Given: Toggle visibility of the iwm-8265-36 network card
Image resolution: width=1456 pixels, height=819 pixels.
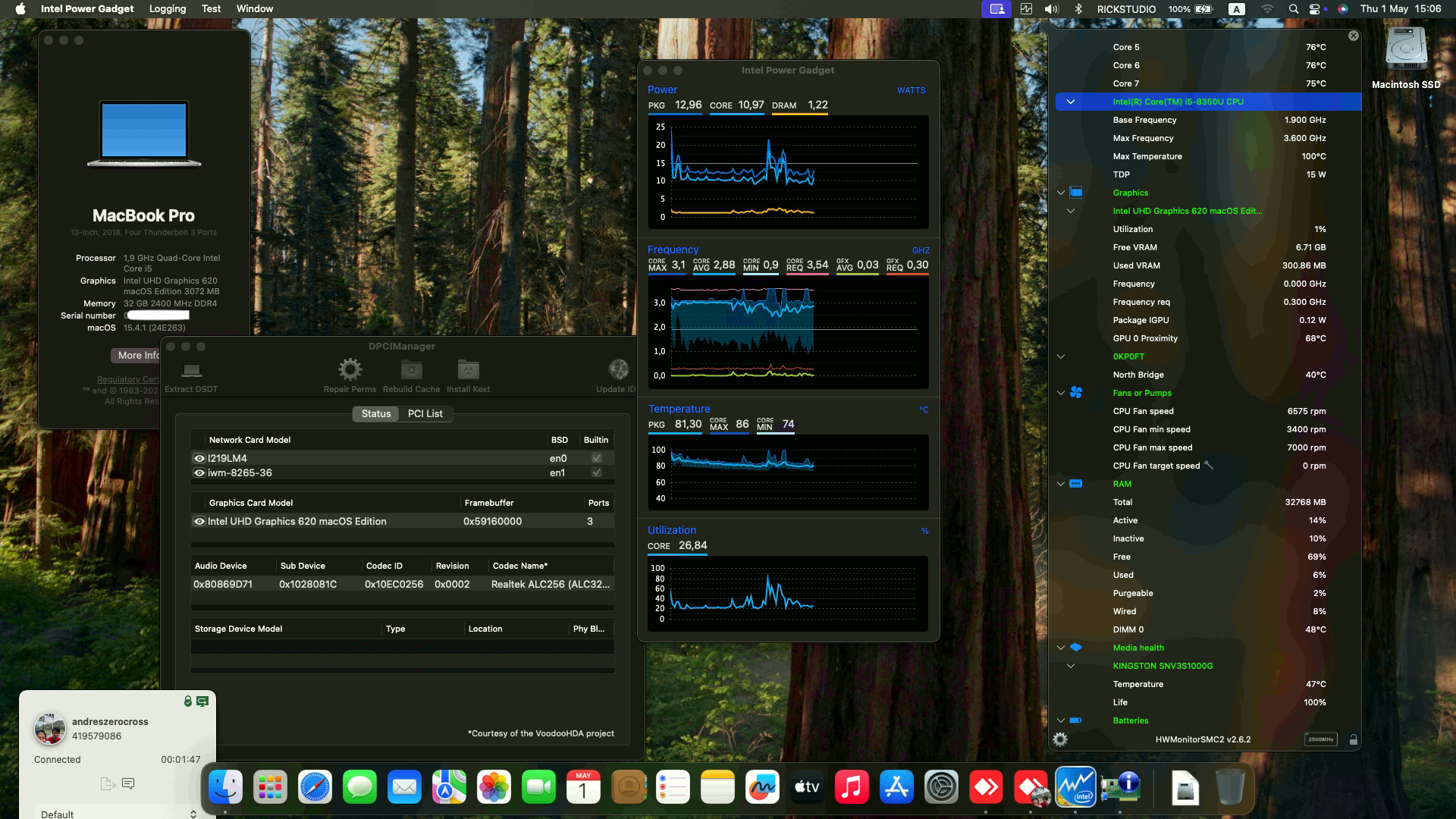Looking at the screenshot, I should click(x=199, y=472).
